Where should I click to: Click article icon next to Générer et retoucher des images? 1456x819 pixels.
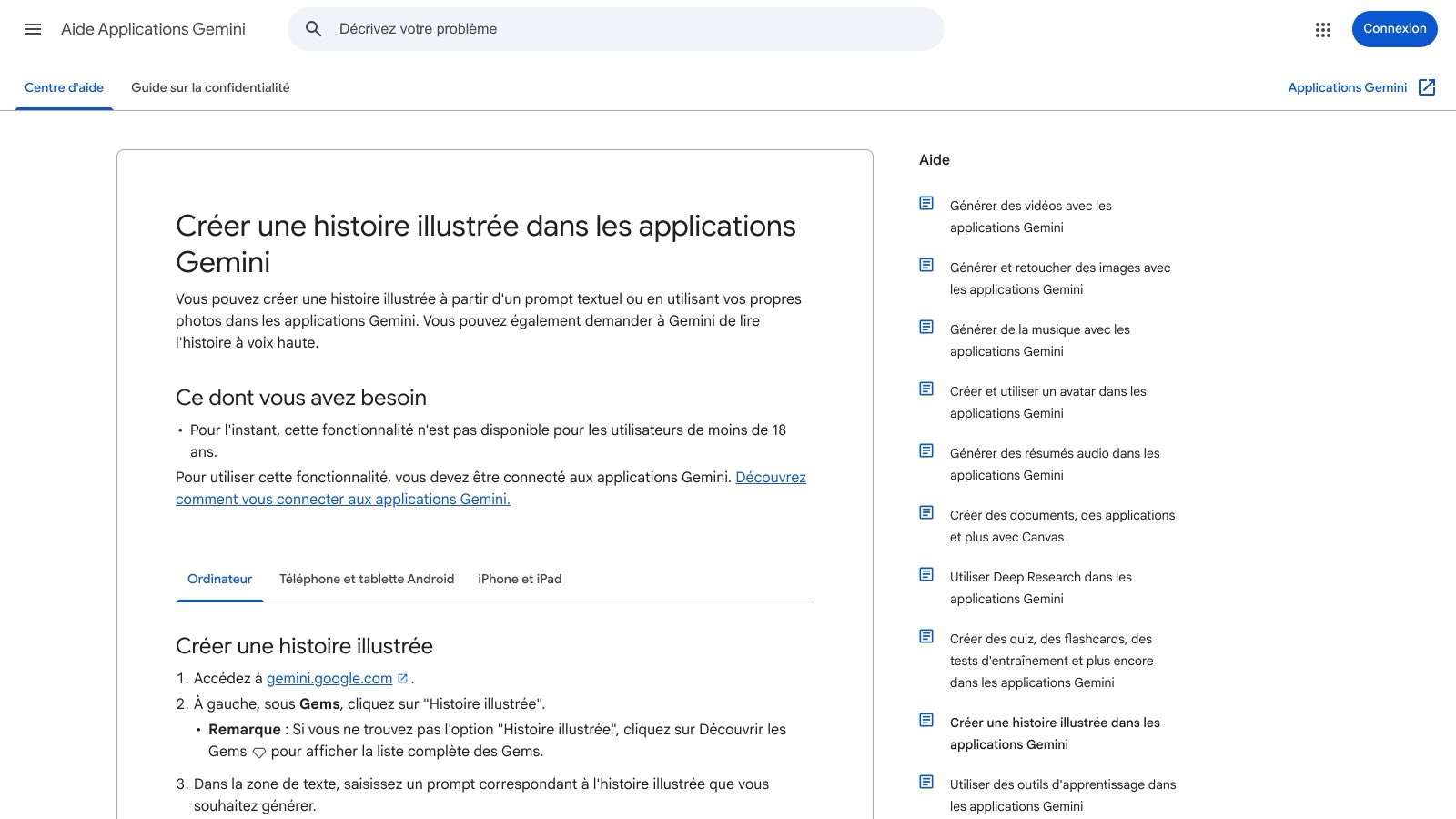pyautogui.click(x=926, y=265)
